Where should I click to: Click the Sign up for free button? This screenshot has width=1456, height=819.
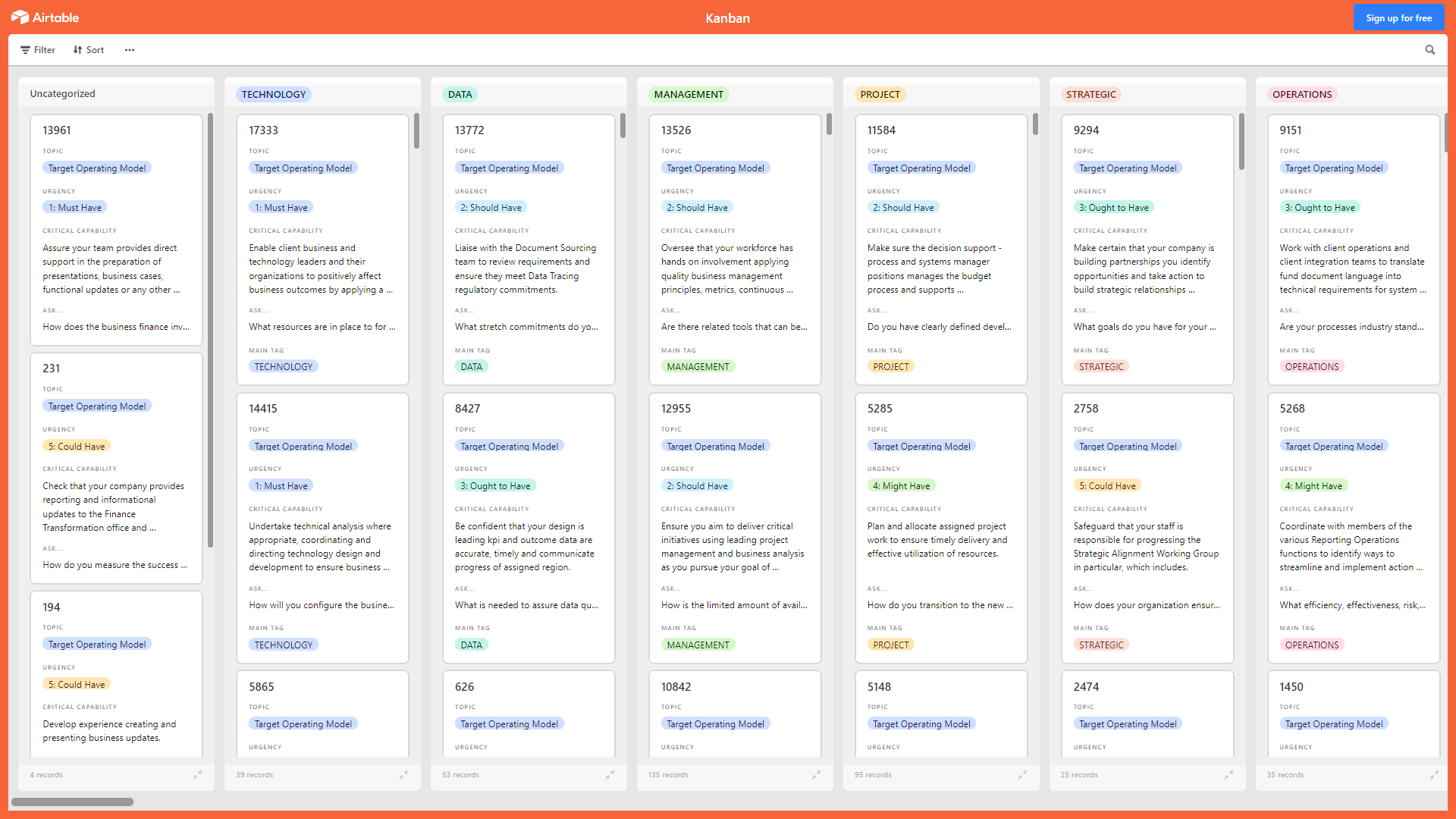coord(1398,17)
